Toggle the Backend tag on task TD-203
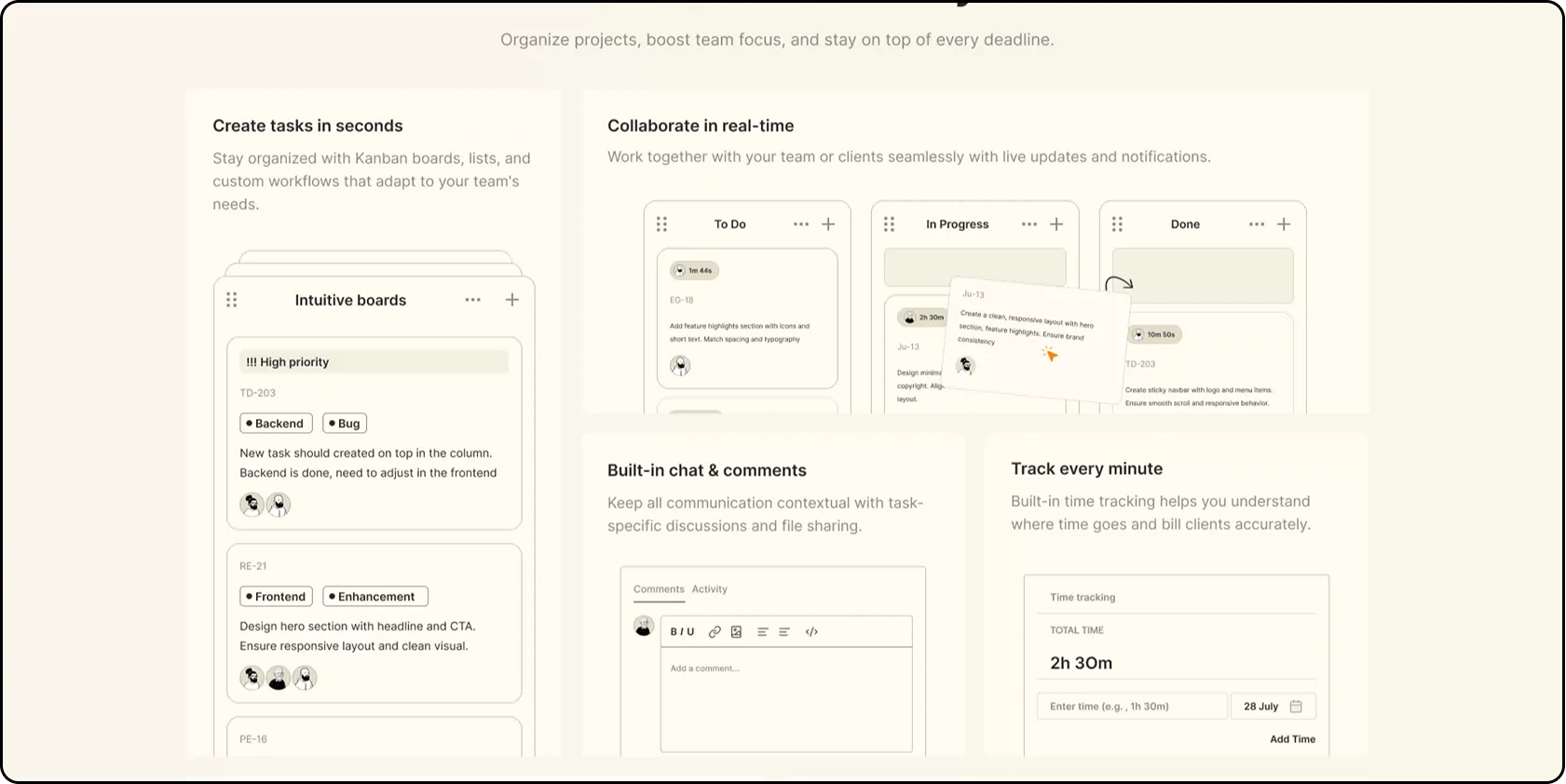This screenshot has height=784, width=1566. (276, 424)
